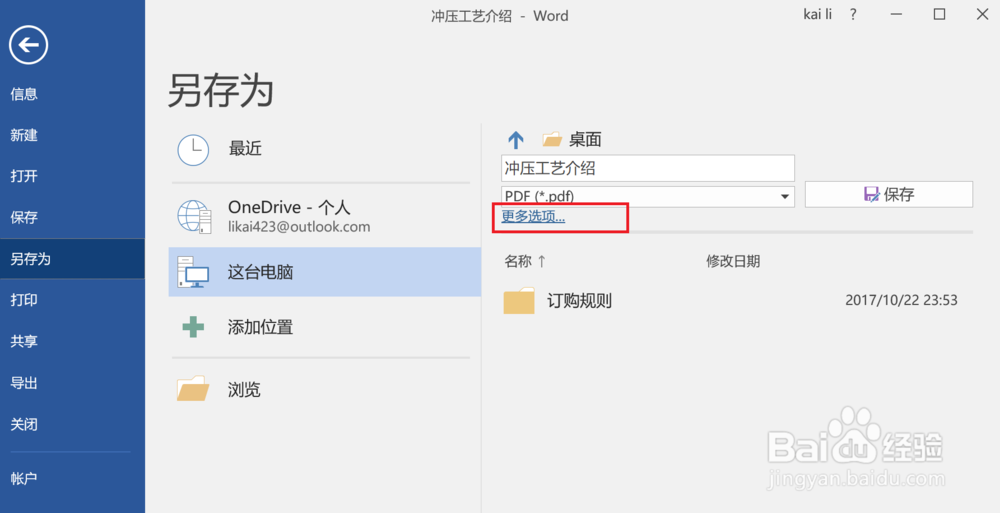This screenshot has height=513, width=1000.
Task: Open the PDF (*.pdf) file type dropdown
Action: (648, 197)
